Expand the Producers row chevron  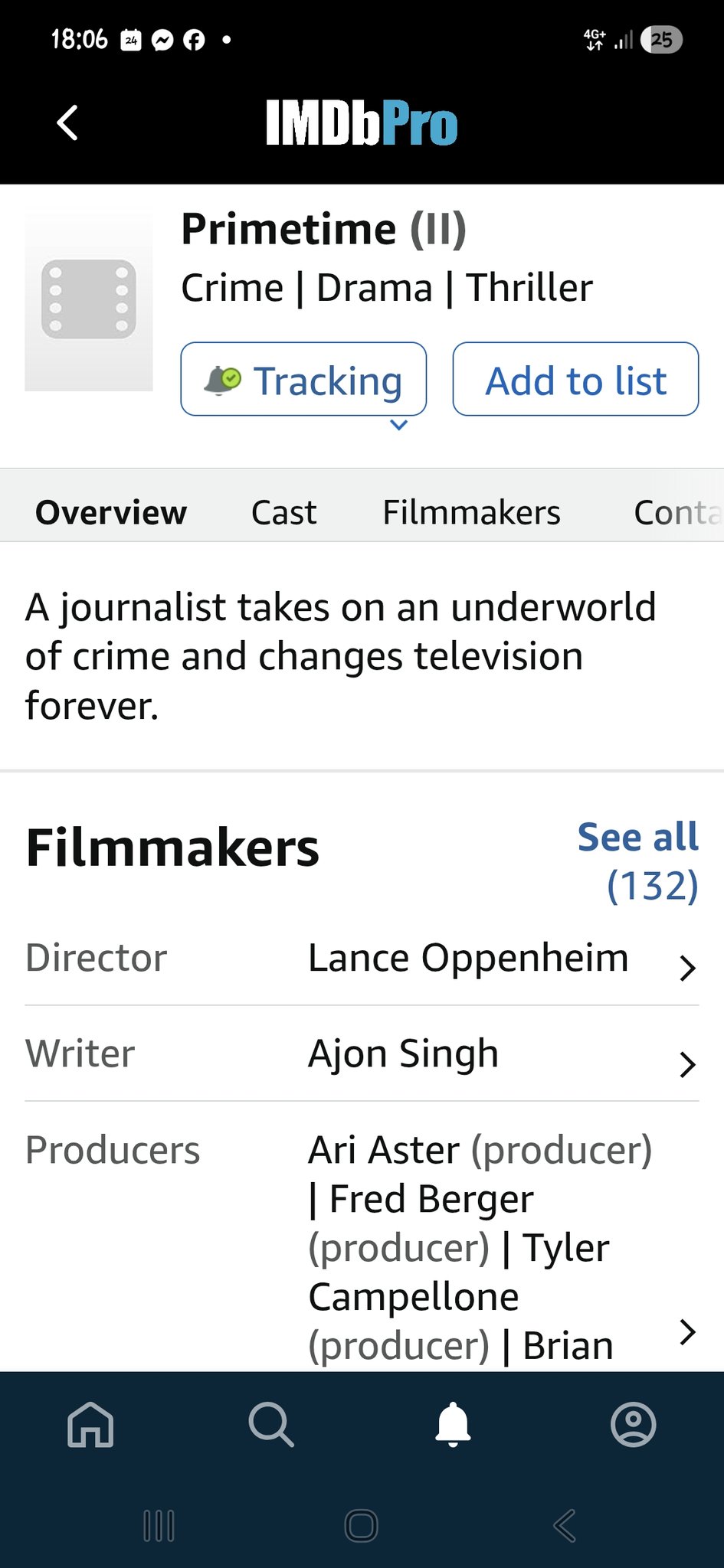click(687, 1332)
